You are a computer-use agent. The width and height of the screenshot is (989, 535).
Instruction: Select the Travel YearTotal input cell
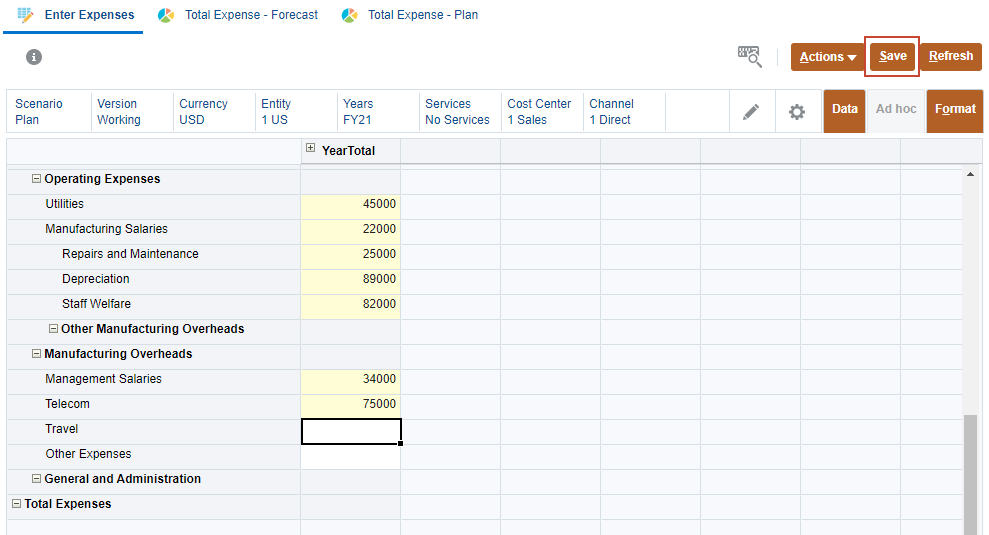click(351, 432)
